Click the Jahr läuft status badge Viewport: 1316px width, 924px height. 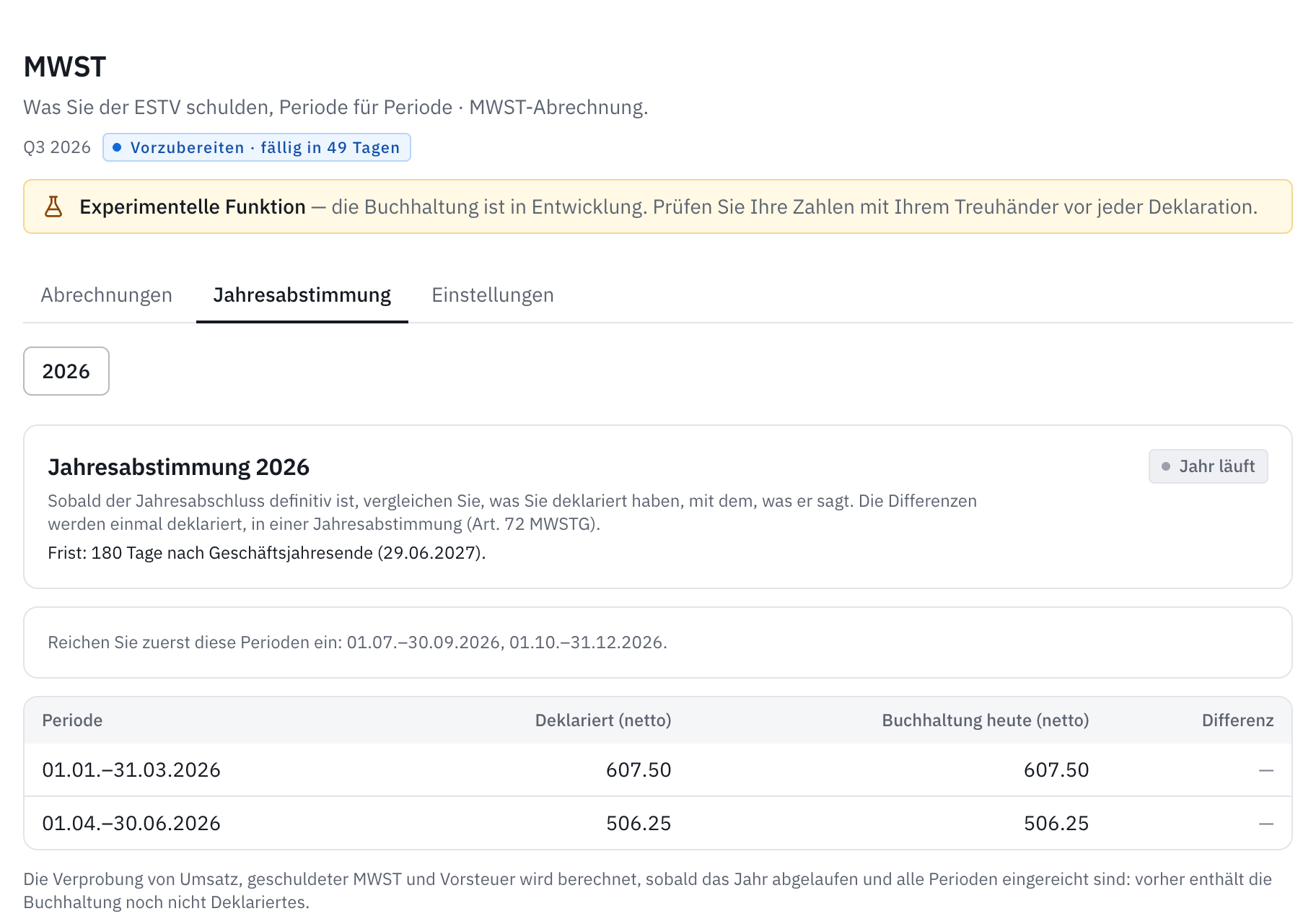click(1208, 466)
